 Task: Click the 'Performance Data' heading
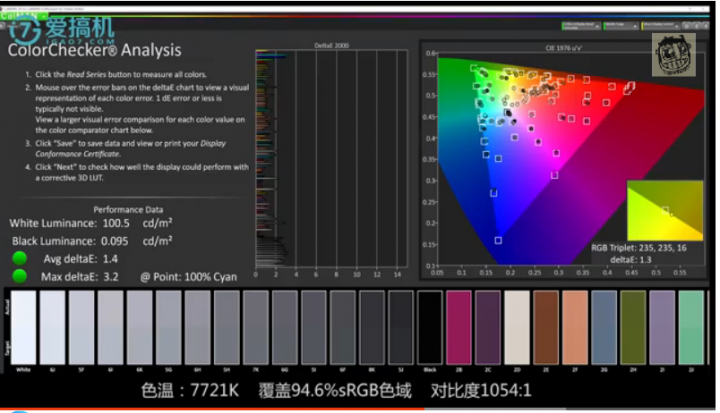(x=128, y=209)
